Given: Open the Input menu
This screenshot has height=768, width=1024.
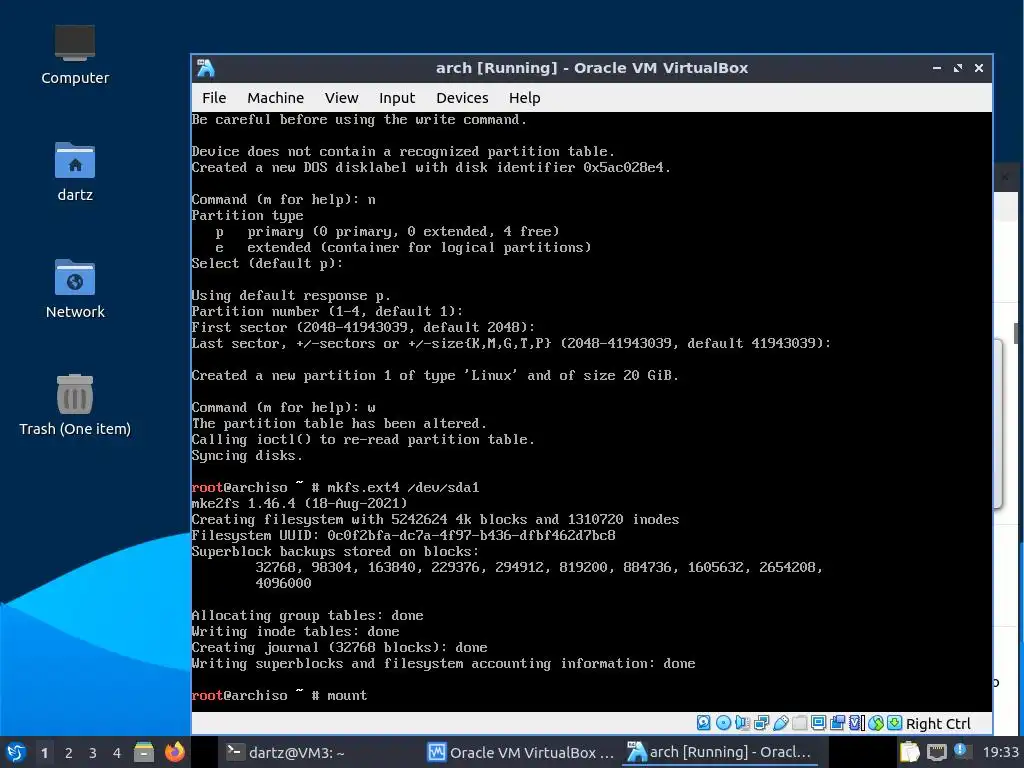Looking at the screenshot, I should tap(396, 98).
